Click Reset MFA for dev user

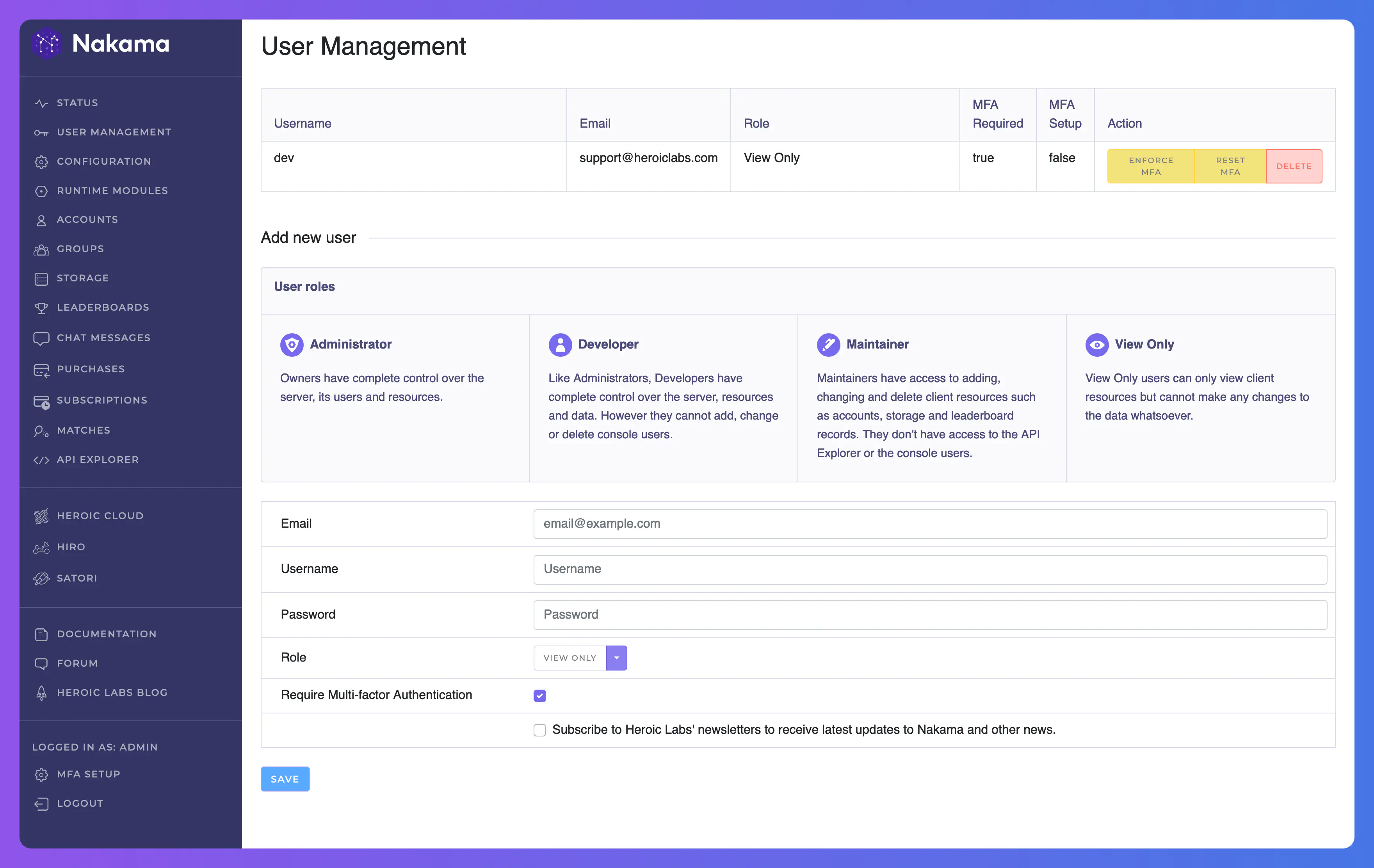coord(1230,165)
